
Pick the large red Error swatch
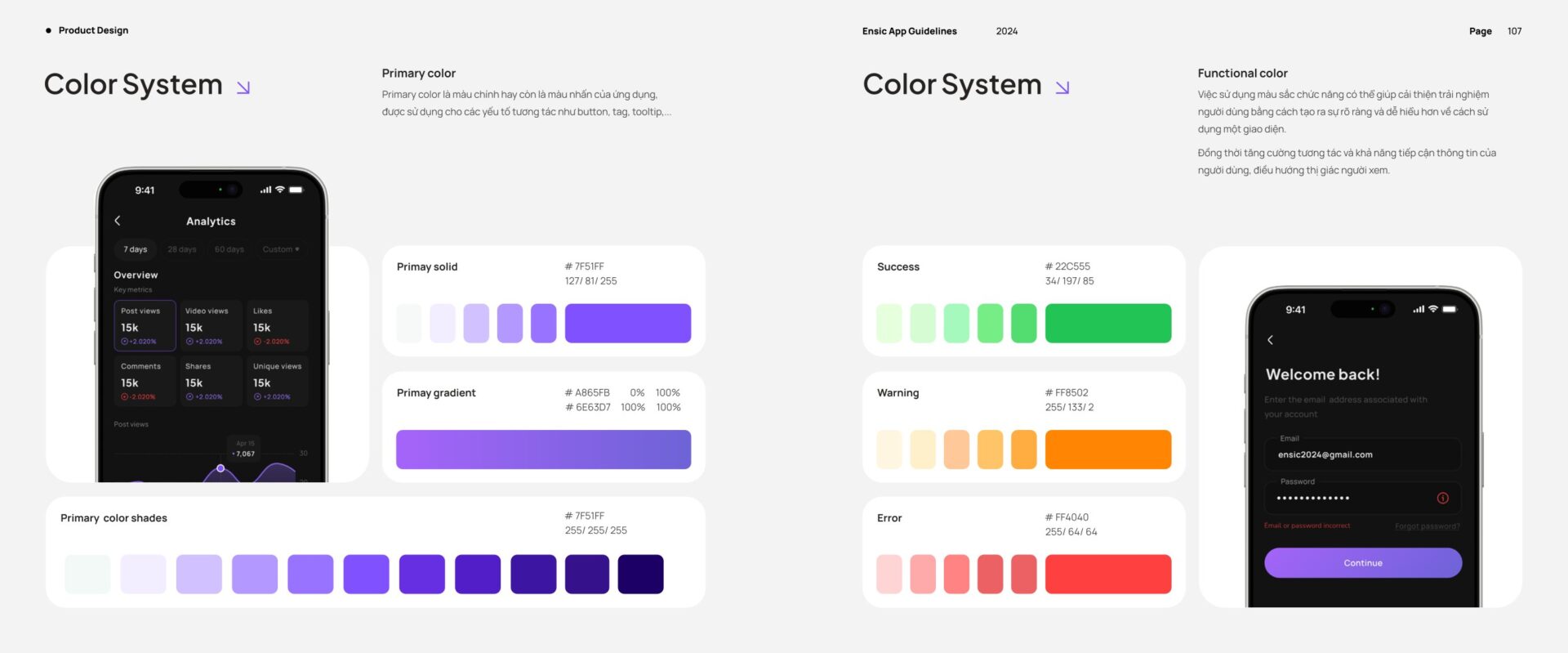click(x=1108, y=574)
